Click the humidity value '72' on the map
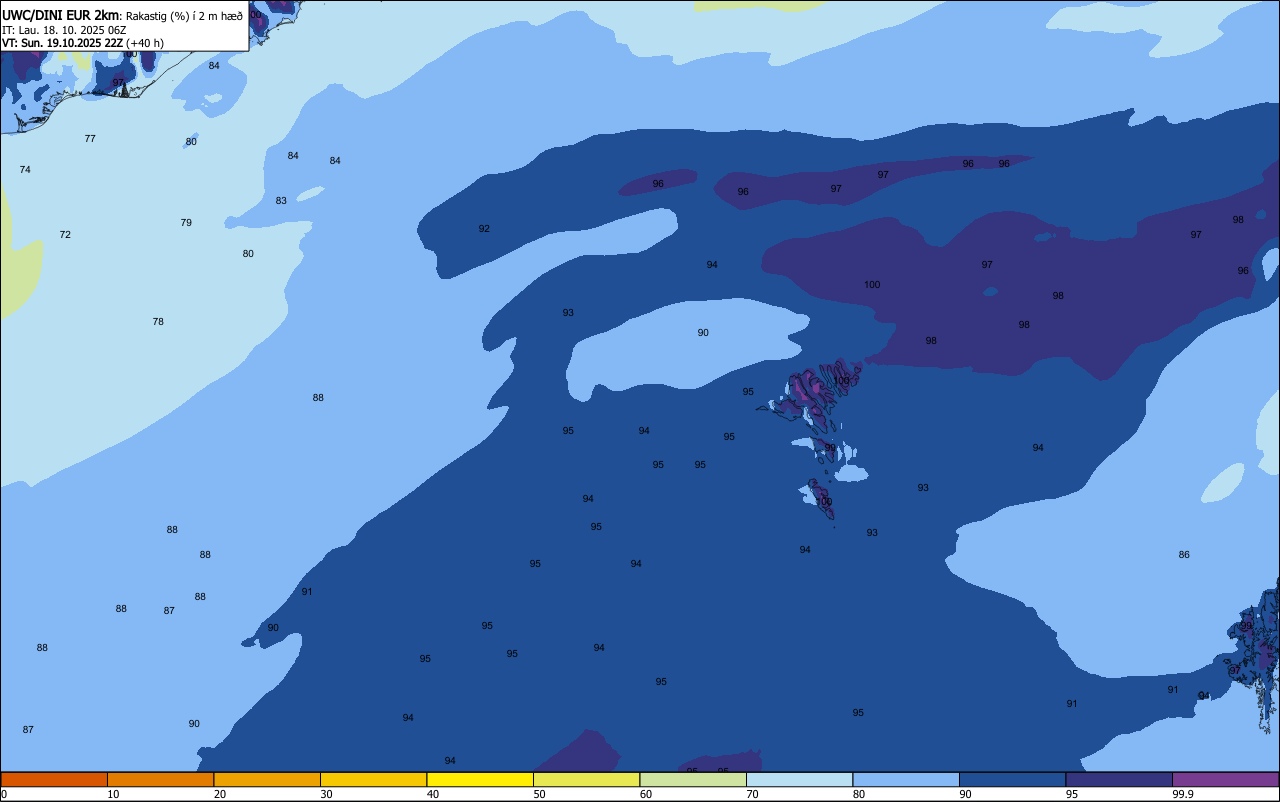The width and height of the screenshot is (1280, 802). (x=65, y=235)
